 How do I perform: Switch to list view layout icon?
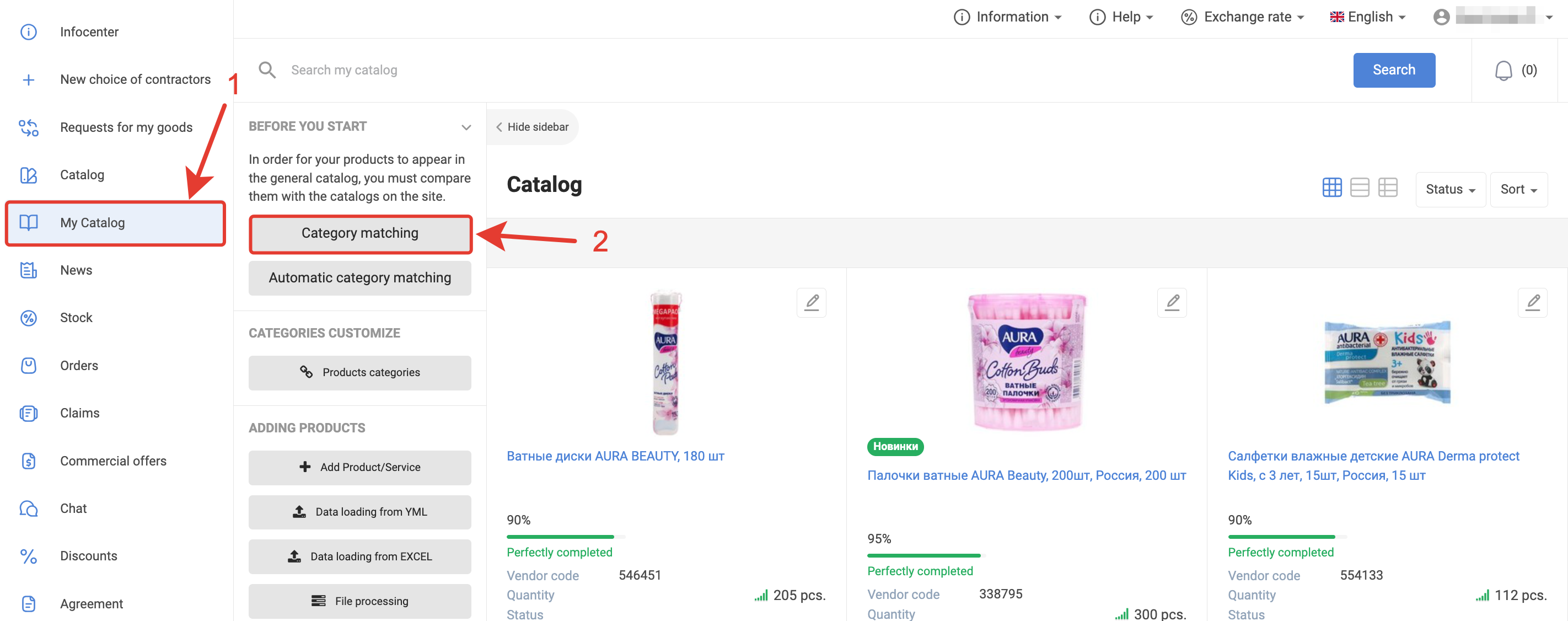coord(1359,188)
